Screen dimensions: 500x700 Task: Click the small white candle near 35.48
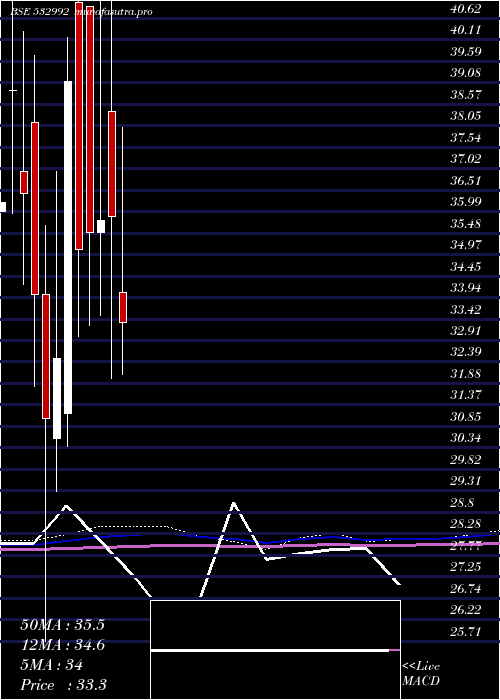tap(101, 226)
